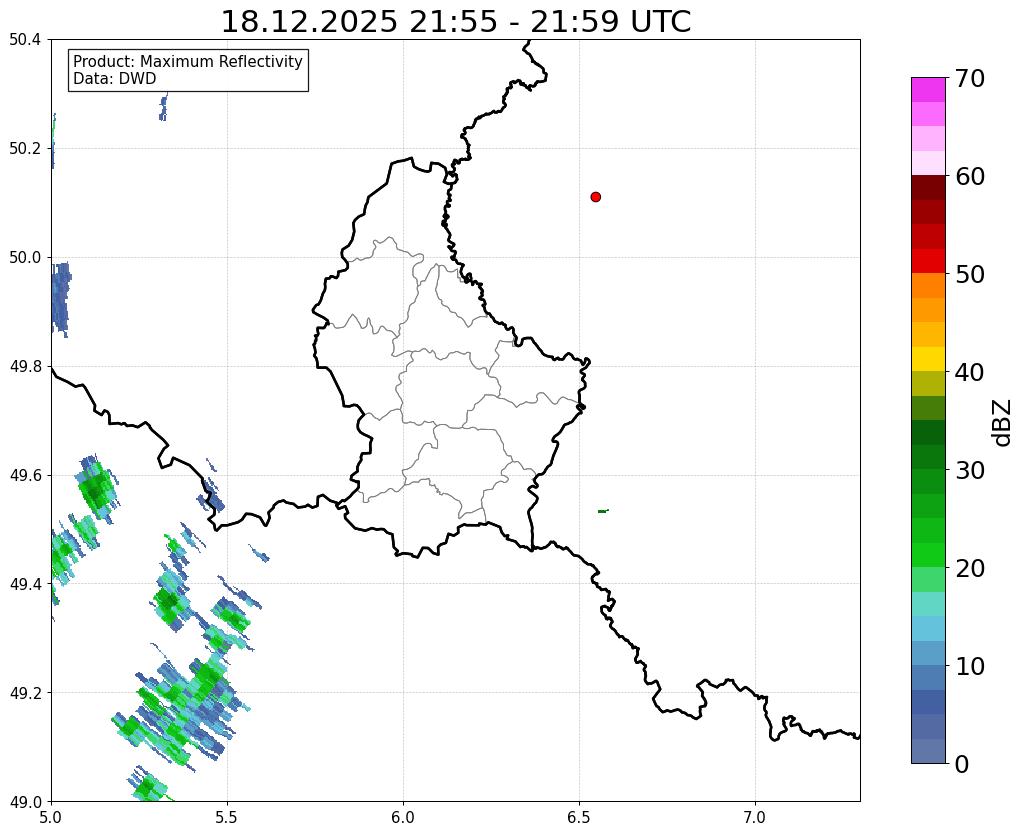Click the colorbar tick label 50

coord(970,274)
